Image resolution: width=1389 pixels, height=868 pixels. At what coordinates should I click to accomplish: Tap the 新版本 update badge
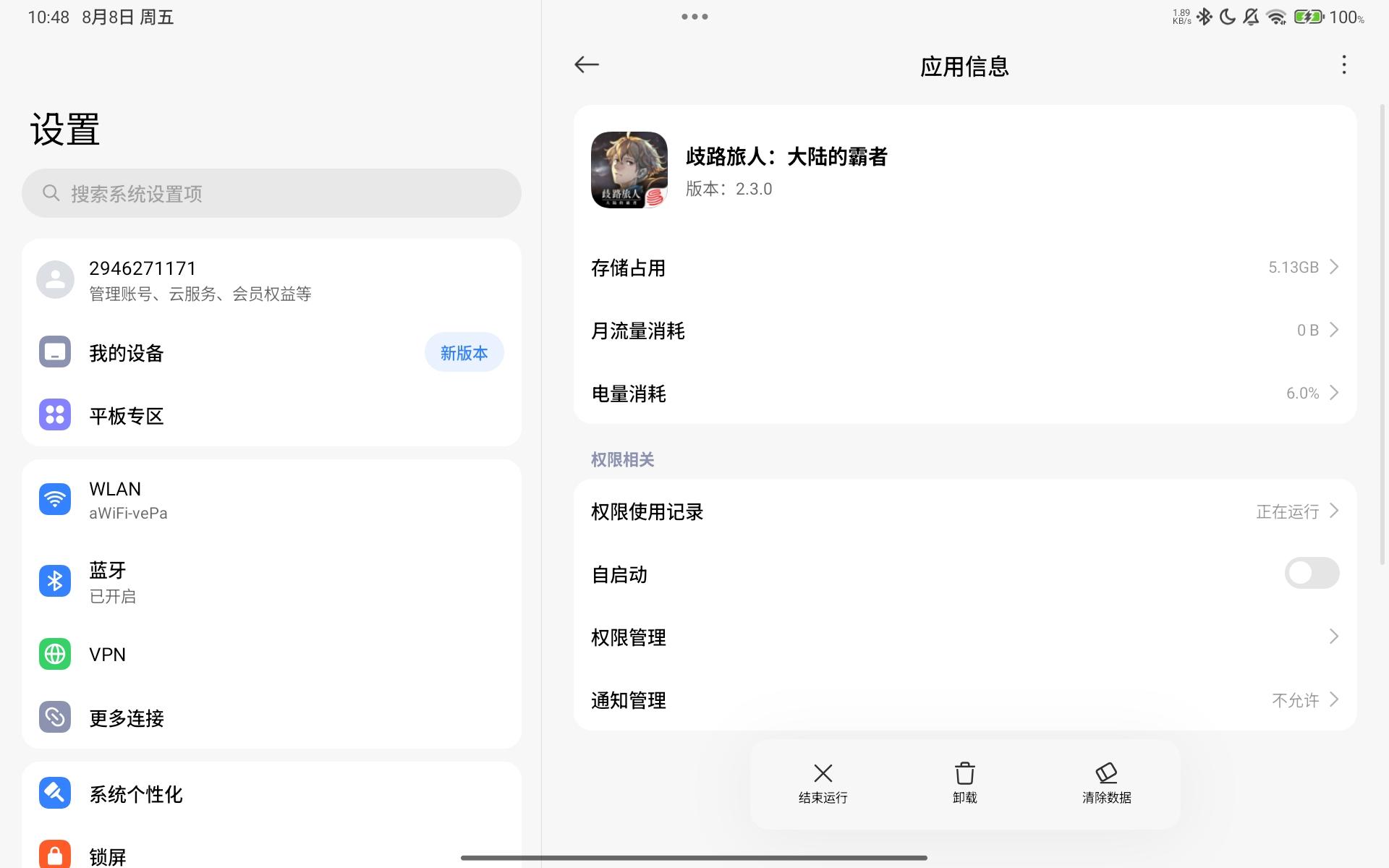[x=464, y=353]
